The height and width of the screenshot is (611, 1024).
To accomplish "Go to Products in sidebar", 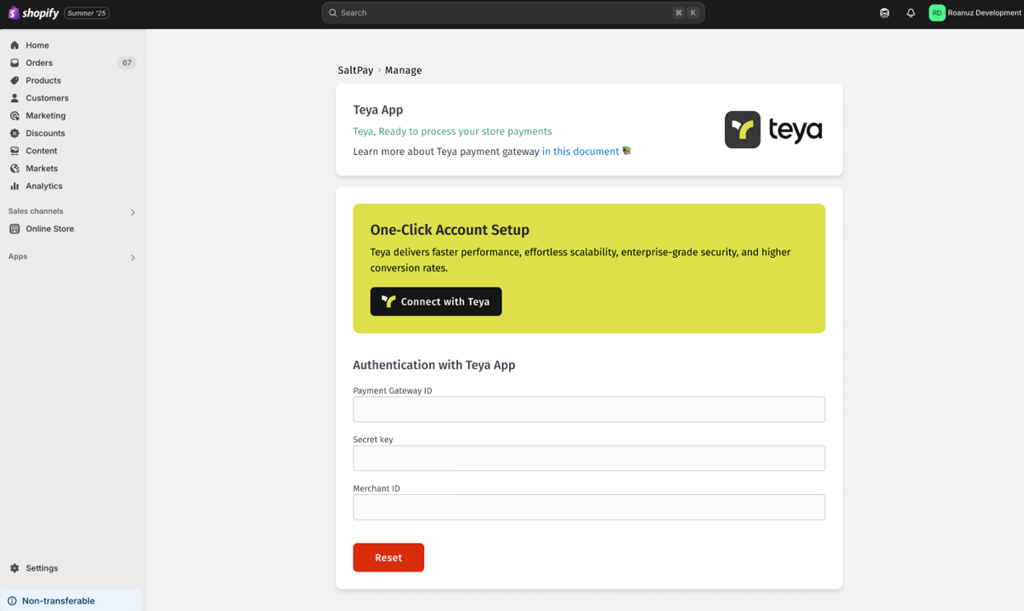I will (43, 80).
